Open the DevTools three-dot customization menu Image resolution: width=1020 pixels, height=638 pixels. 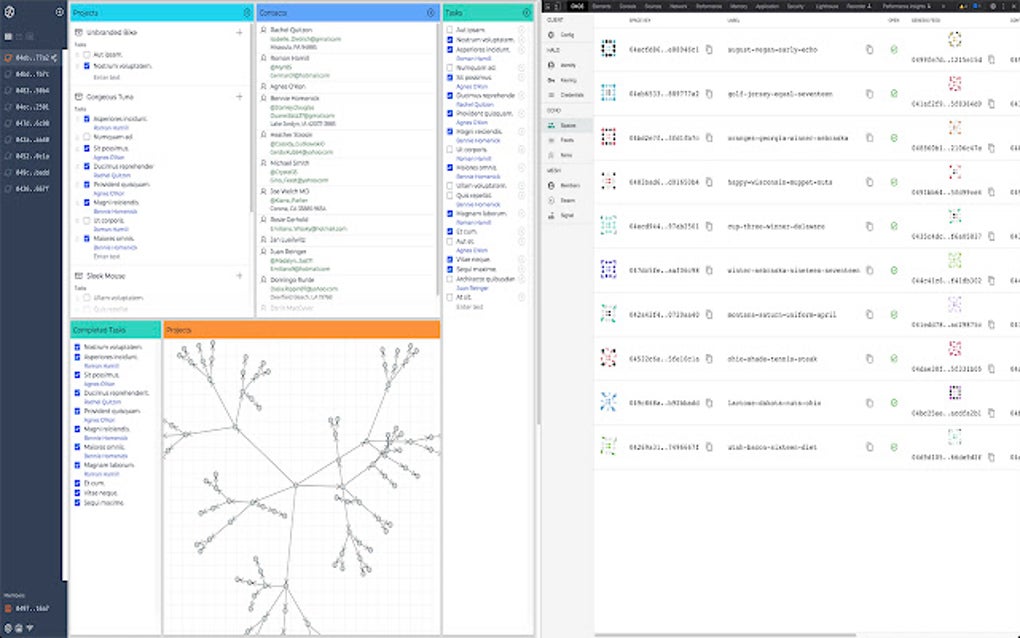pos(1003,4)
